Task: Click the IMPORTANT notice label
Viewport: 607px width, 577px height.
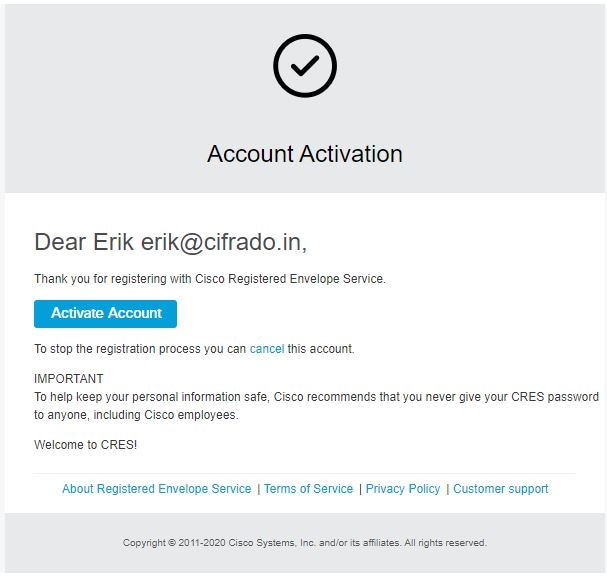Action: (x=69, y=379)
